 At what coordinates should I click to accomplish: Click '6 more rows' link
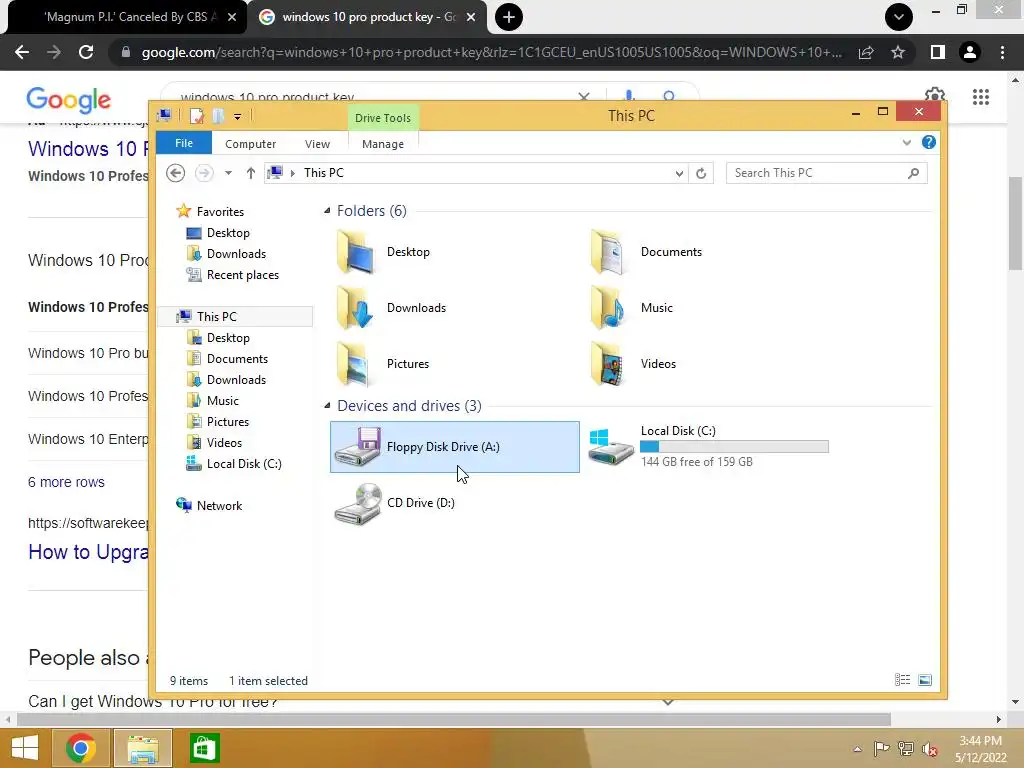coord(66,482)
